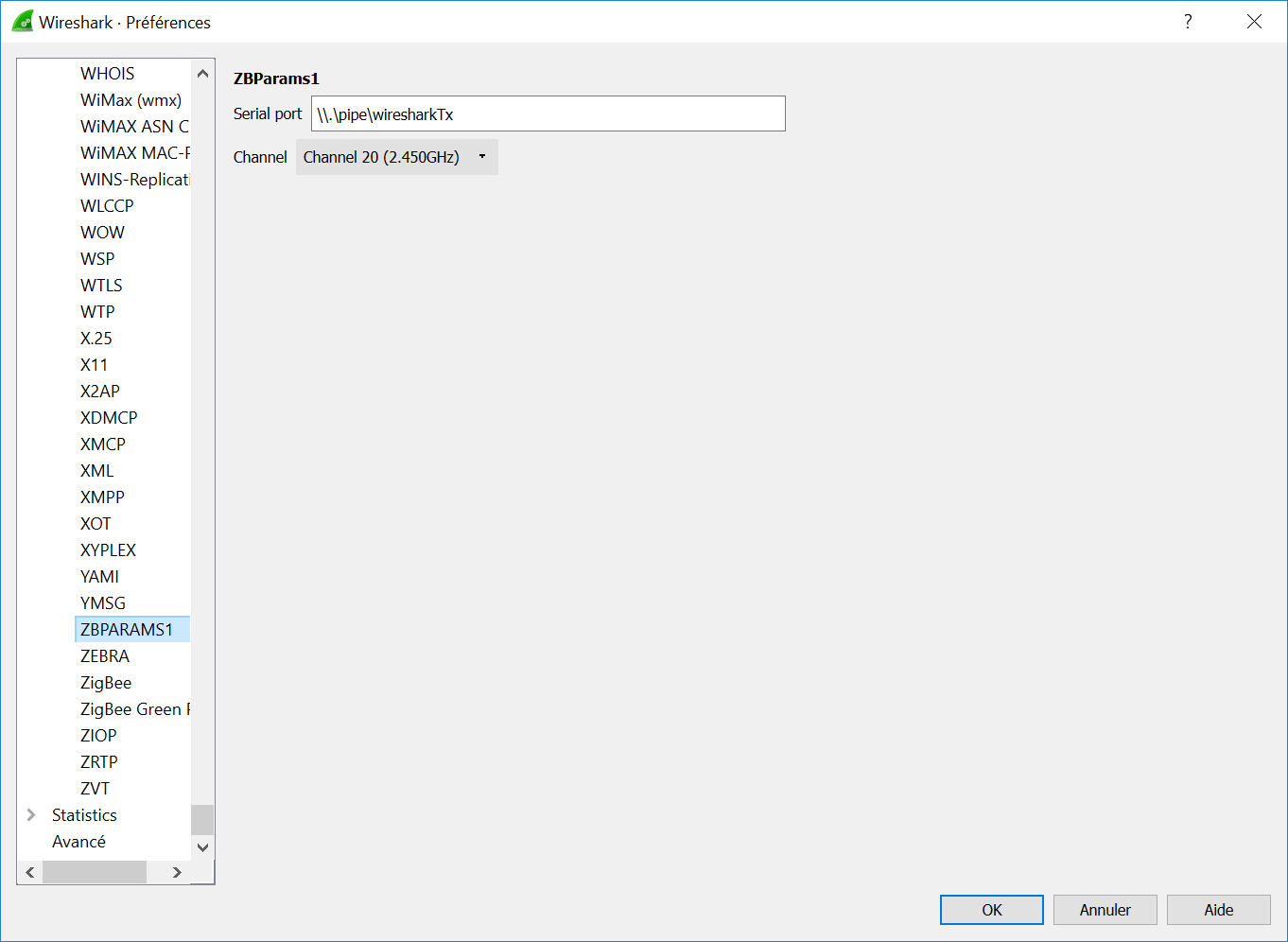Select XYPLEX protocol entry
The height and width of the screenshot is (942, 1288).
[108, 550]
